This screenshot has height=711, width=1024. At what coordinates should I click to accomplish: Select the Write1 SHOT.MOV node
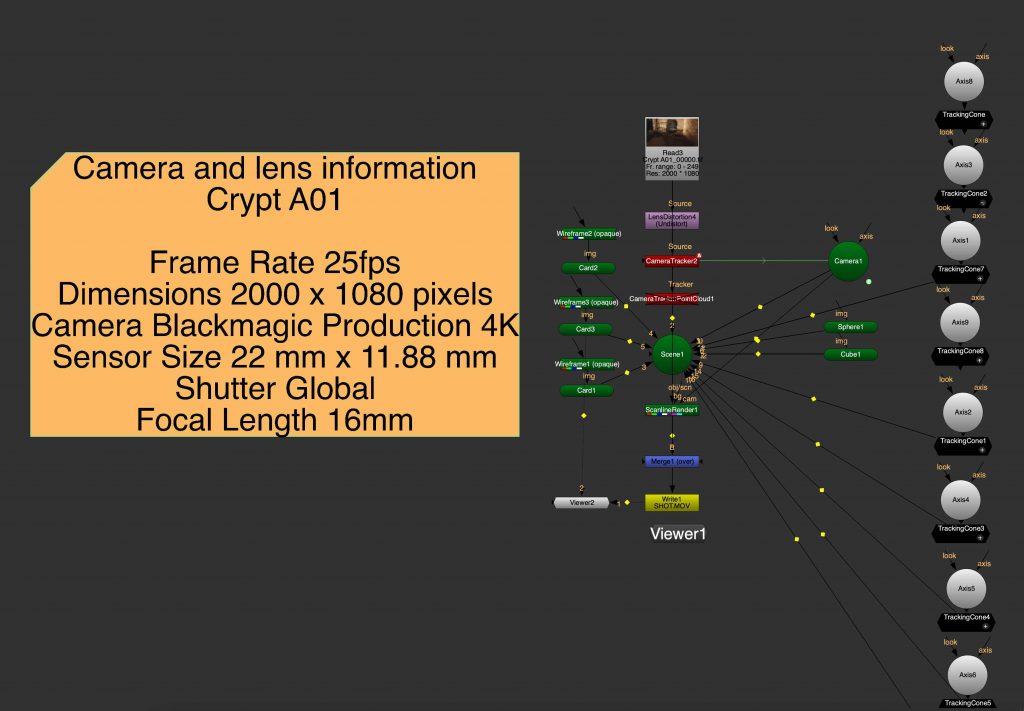tap(671, 502)
